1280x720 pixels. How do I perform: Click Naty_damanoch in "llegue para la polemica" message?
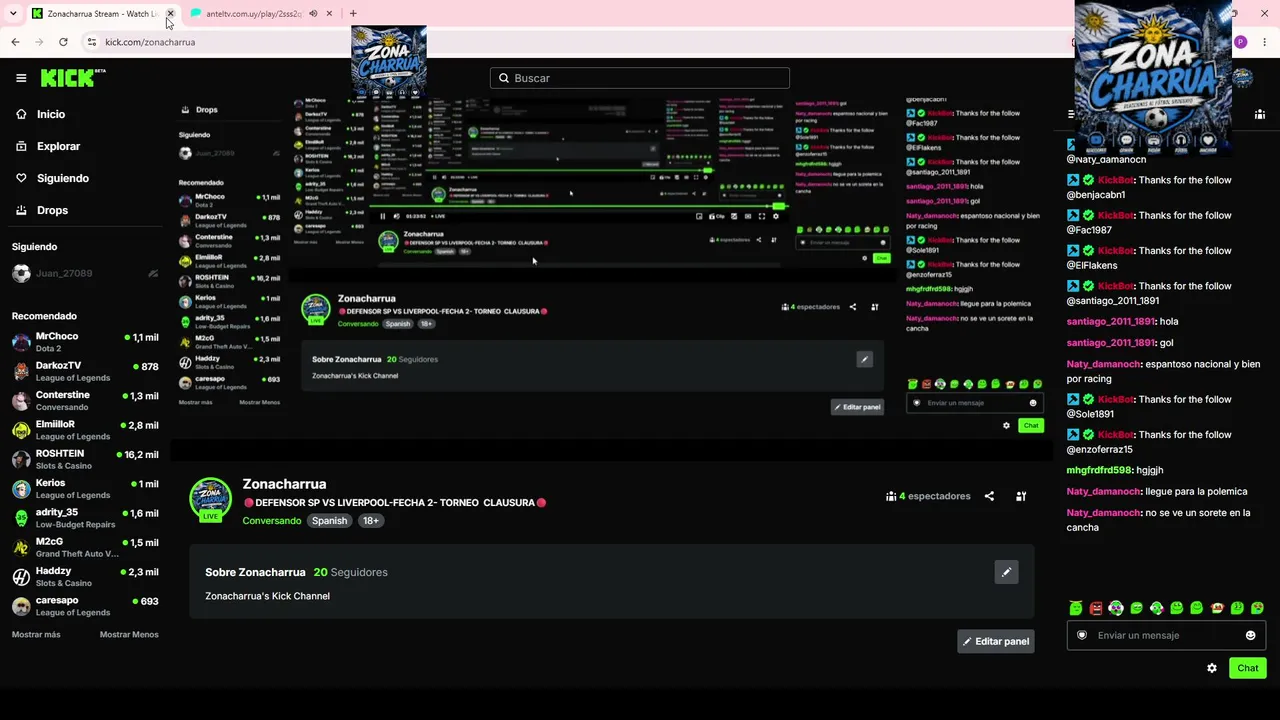pos(1103,491)
